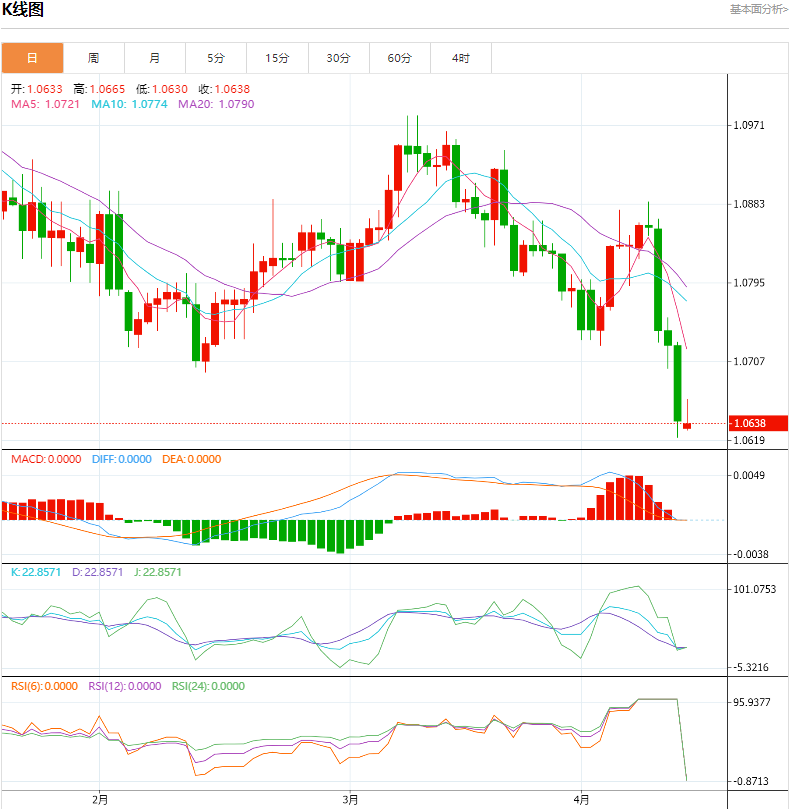Select the 30分 timeframe tab
The image size is (789, 809).
click(338, 58)
